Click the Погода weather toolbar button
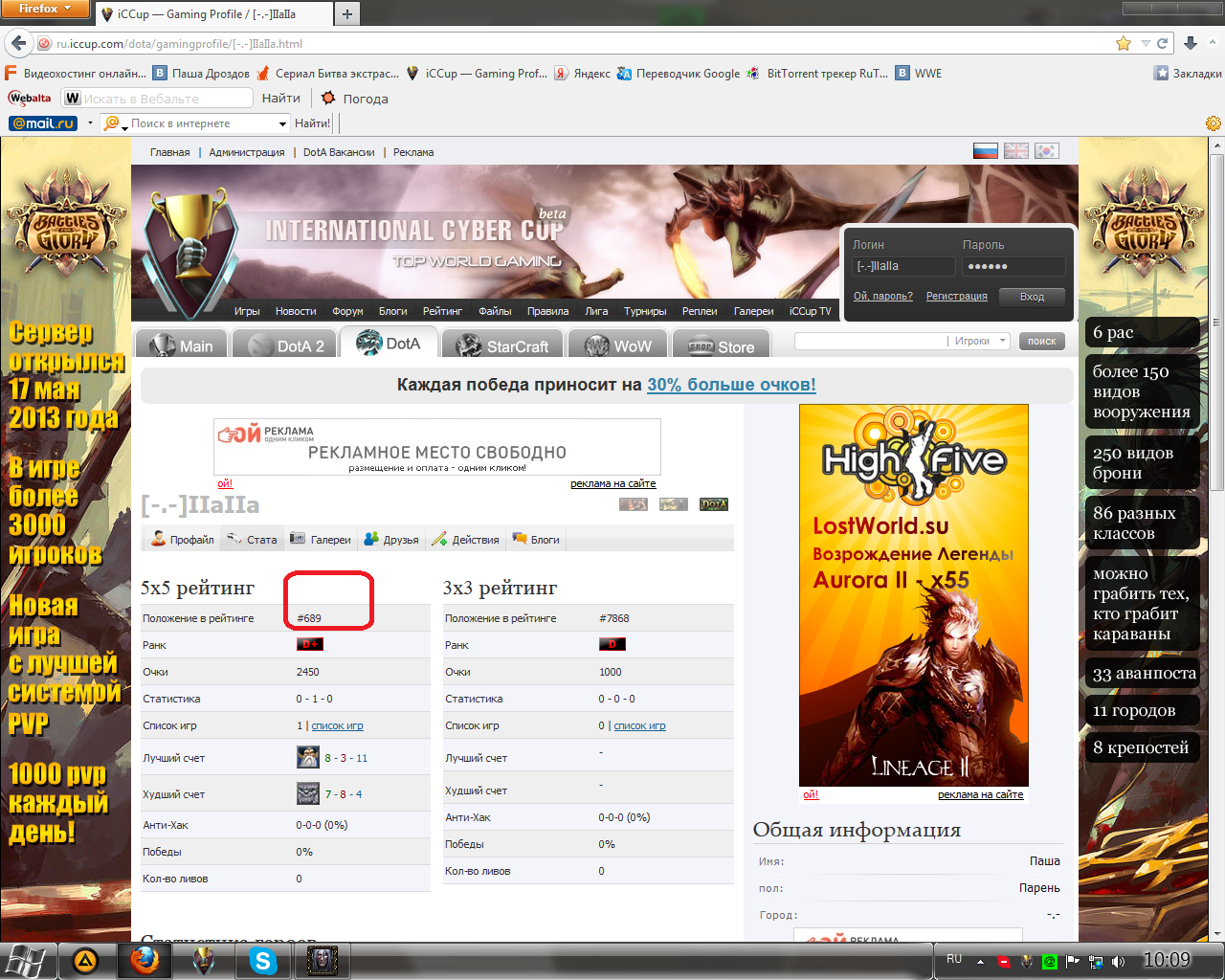This screenshot has width=1225, height=980. pyautogui.click(x=355, y=98)
